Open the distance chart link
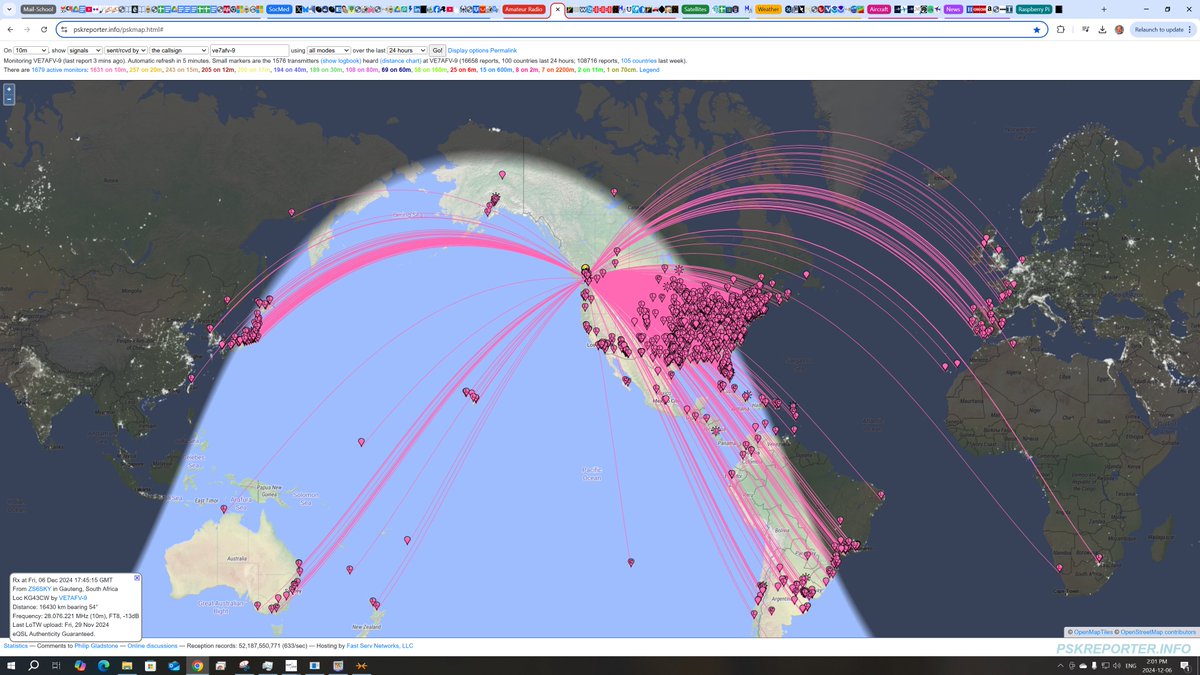This screenshot has width=1200, height=675. (400, 61)
